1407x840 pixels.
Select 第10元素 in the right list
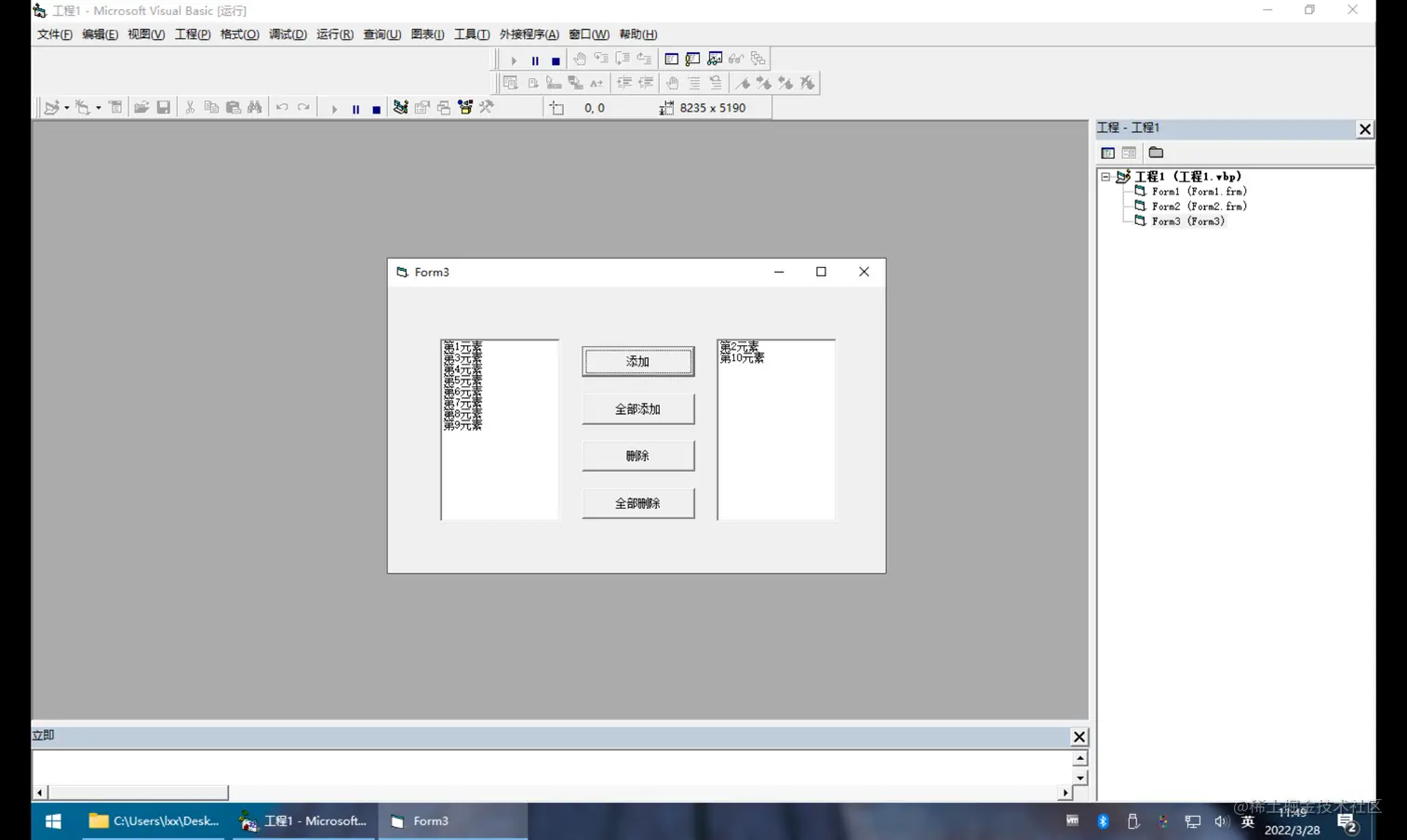[742, 358]
